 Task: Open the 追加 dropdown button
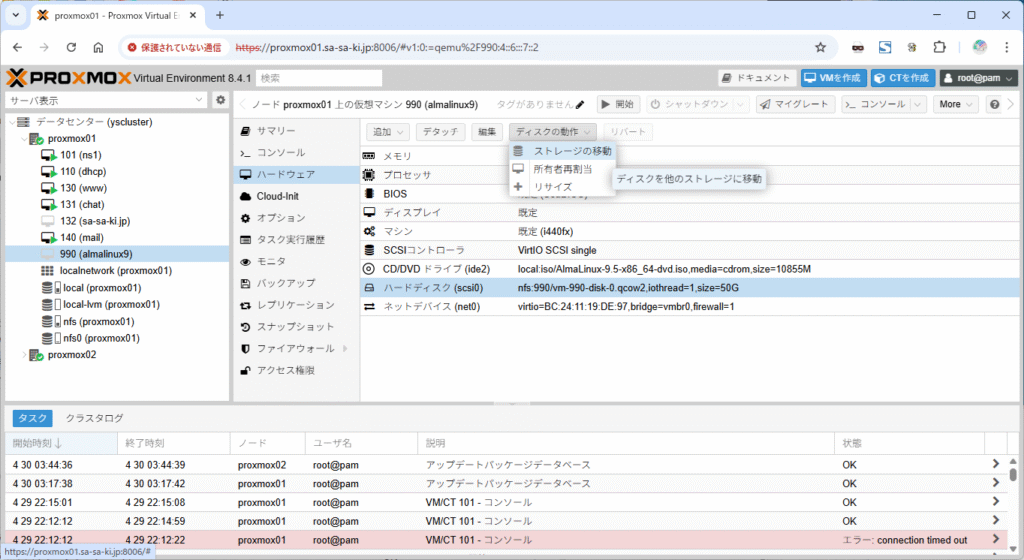tap(388, 132)
